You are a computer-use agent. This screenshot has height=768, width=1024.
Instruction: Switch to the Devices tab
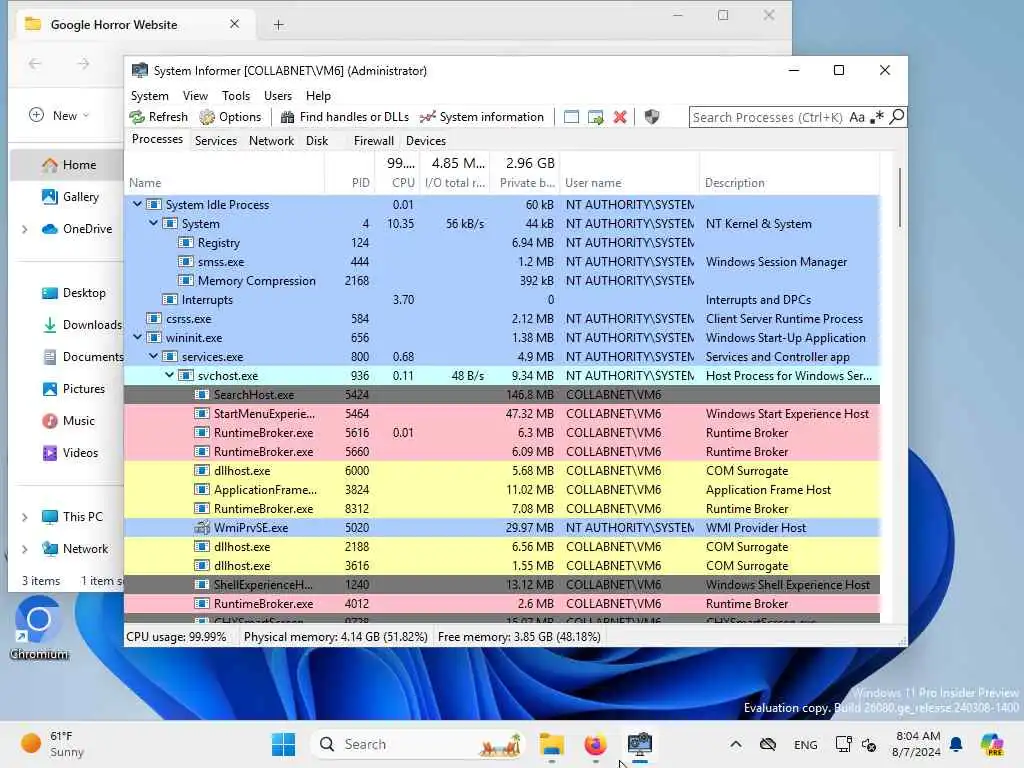[426, 140]
